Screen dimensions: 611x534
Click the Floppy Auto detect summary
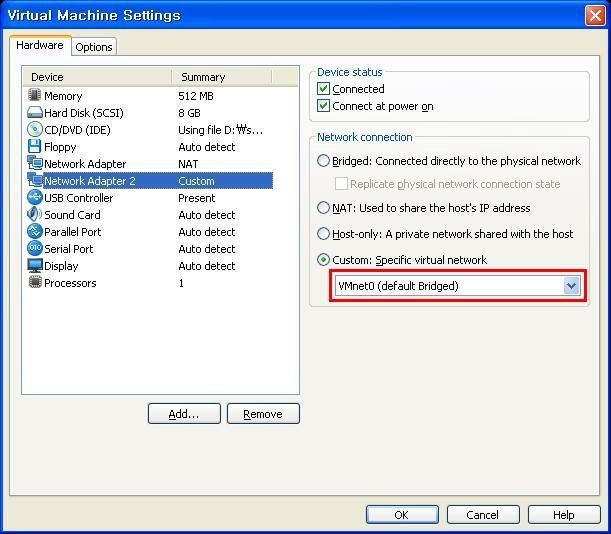[x=207, y=147]
